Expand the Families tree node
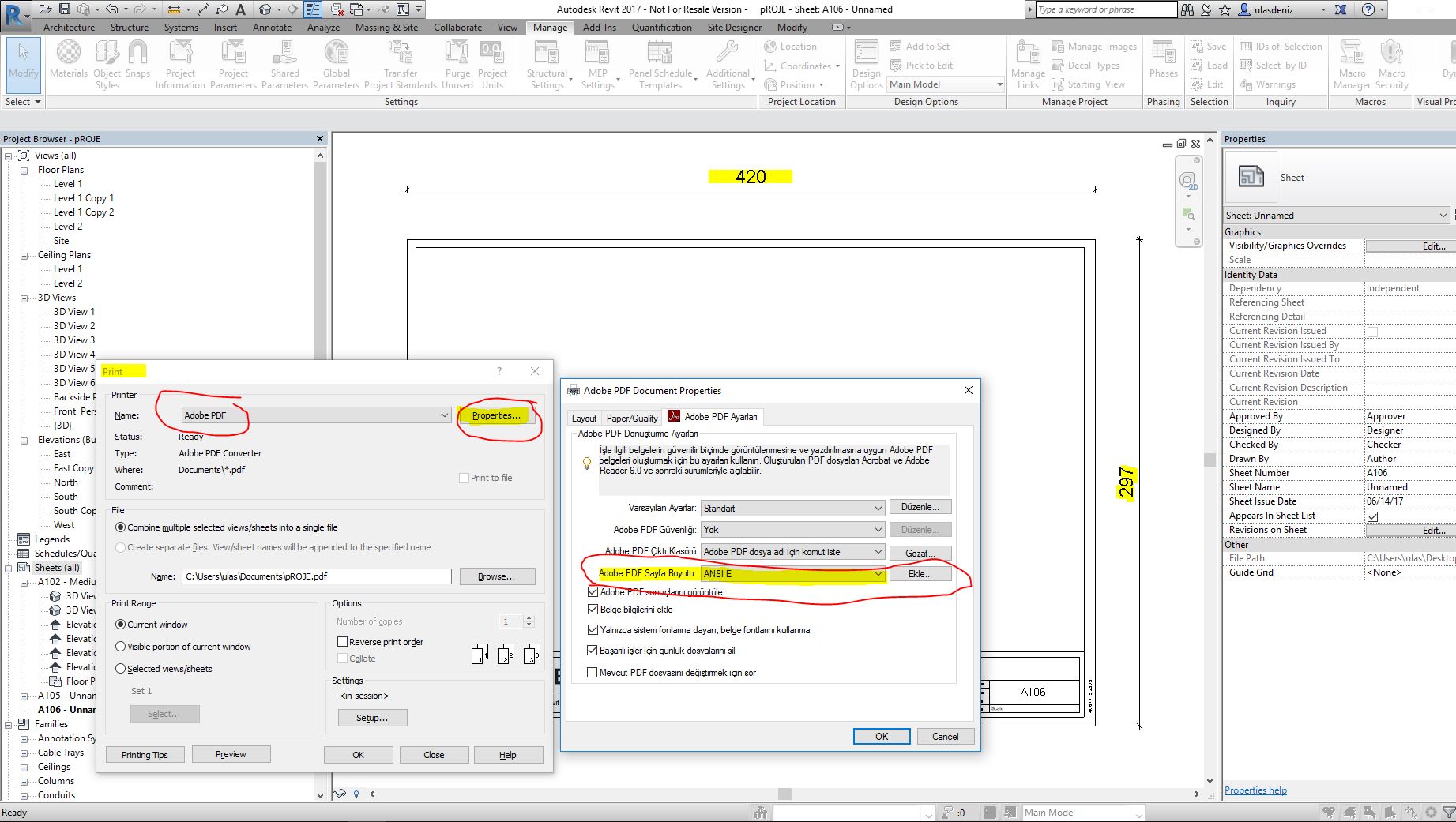 tap(8, 724)
